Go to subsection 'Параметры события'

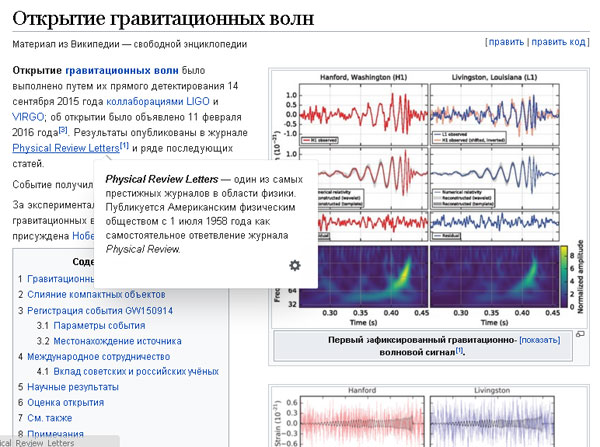coord(99,326)
